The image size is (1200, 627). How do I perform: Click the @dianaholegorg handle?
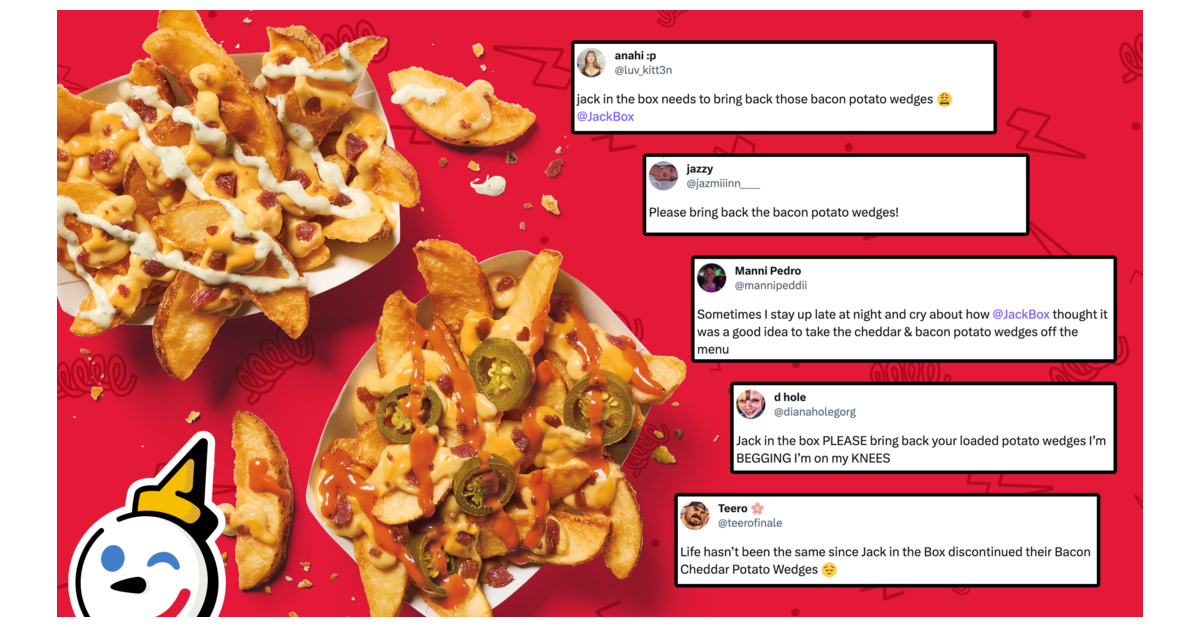pos(815,411)
